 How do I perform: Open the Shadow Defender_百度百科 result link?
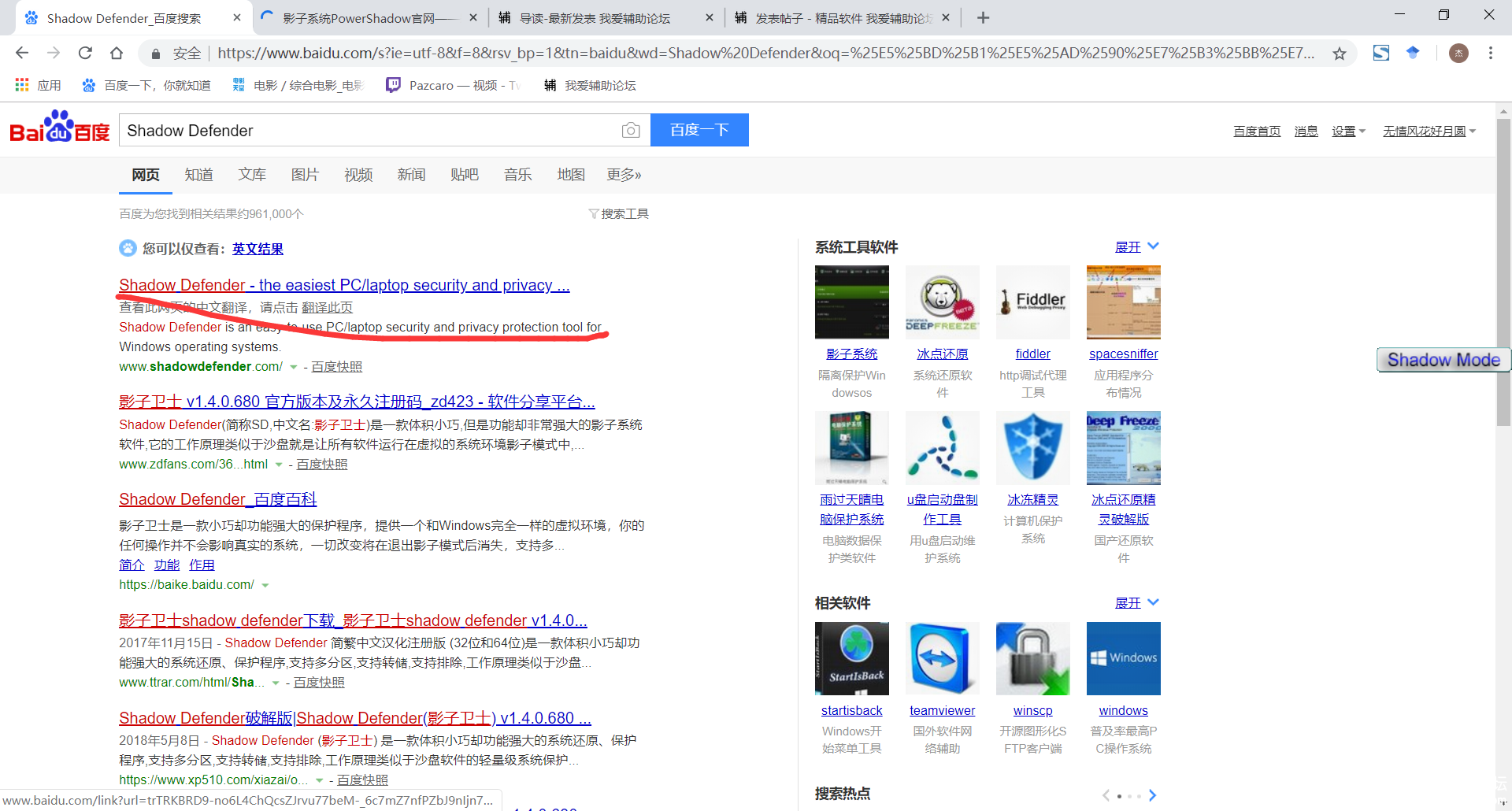coord(217,499)
